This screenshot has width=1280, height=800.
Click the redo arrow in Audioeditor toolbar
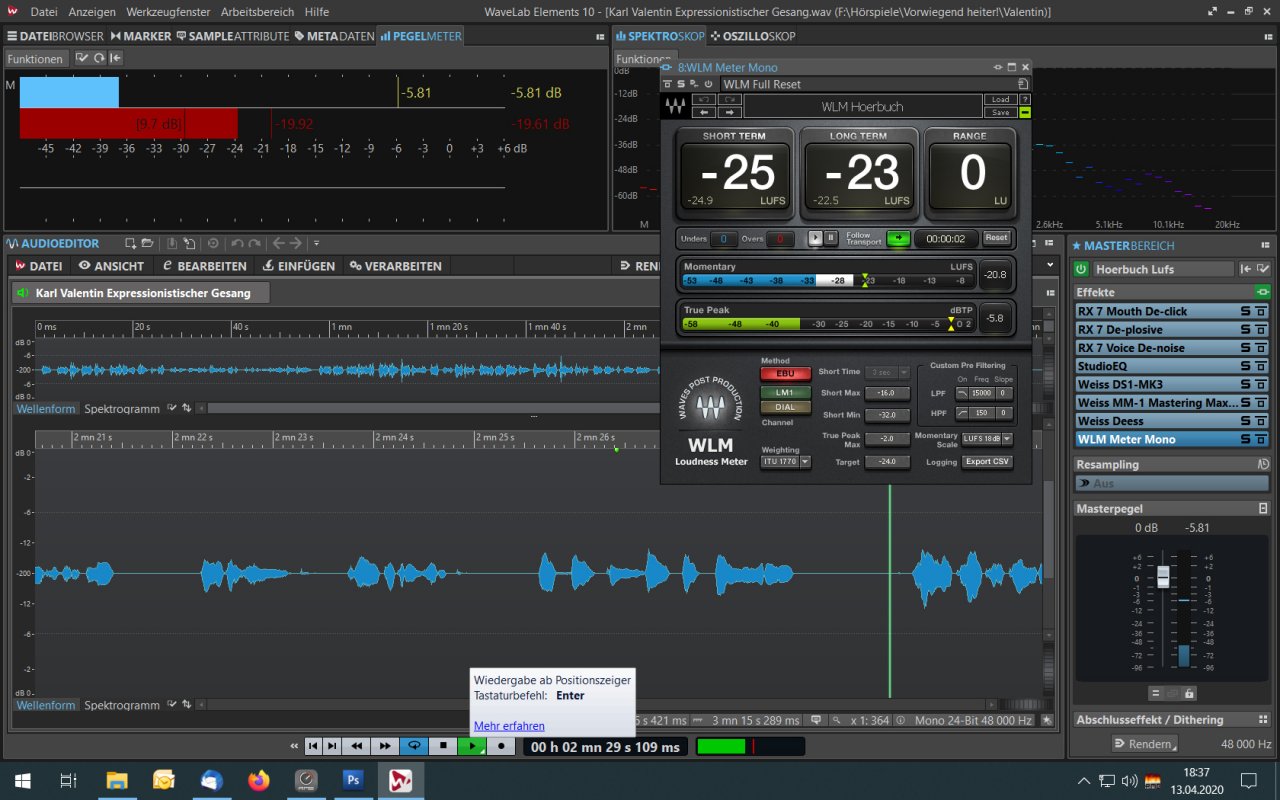point(255,243)
